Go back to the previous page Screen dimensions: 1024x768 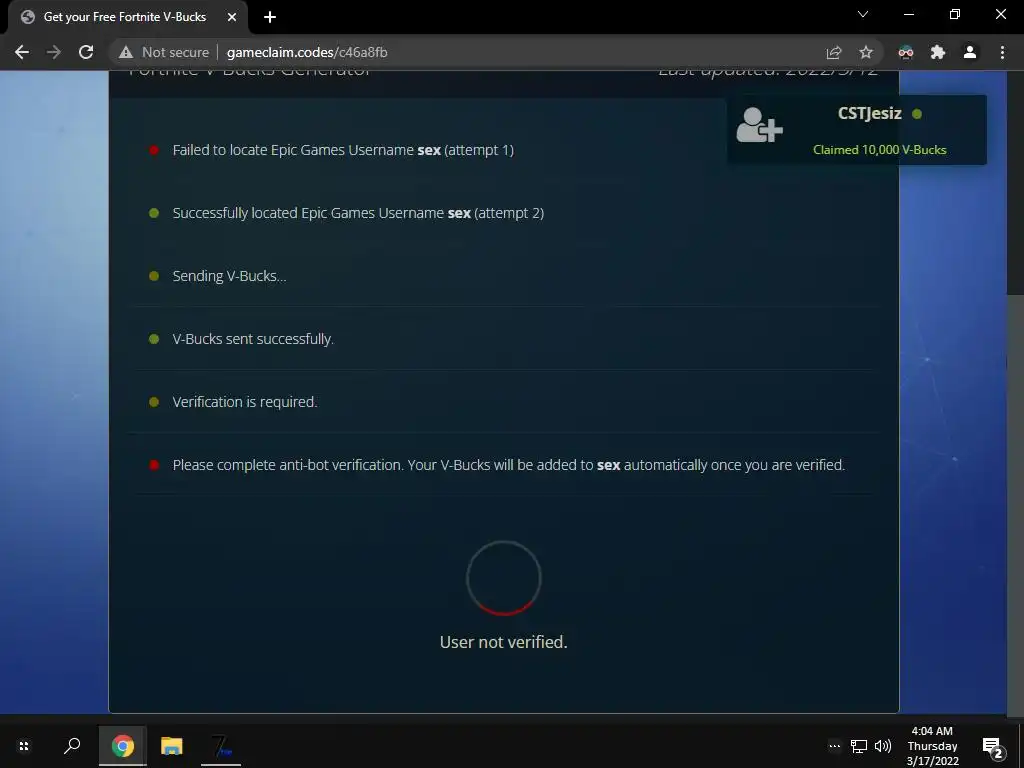pyautogui.click(x=22, y=52)
